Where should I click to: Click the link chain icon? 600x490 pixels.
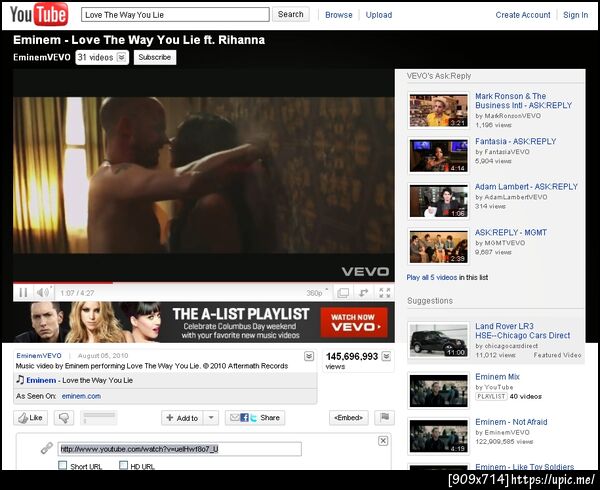coord(47,448)
